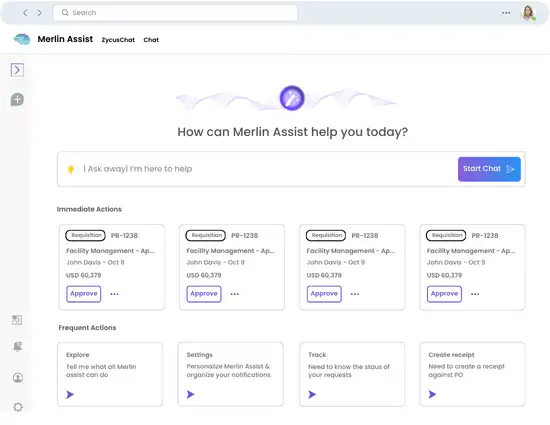This screenshot has width=550, height=425.
Task: Go back with the left arrow
Action: (25, 13)
